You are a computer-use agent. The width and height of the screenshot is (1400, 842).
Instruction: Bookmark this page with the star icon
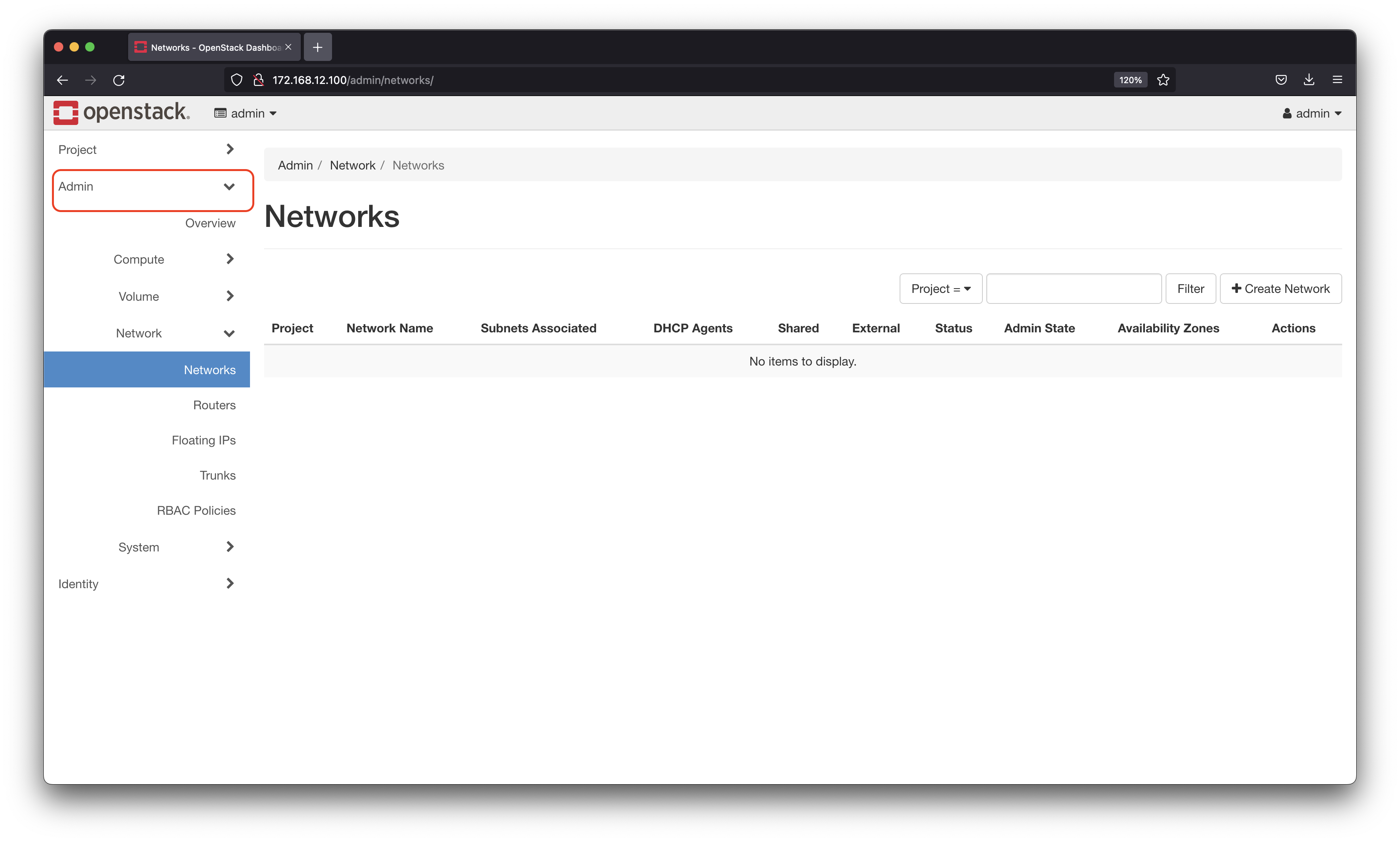tap(1163, 80)
